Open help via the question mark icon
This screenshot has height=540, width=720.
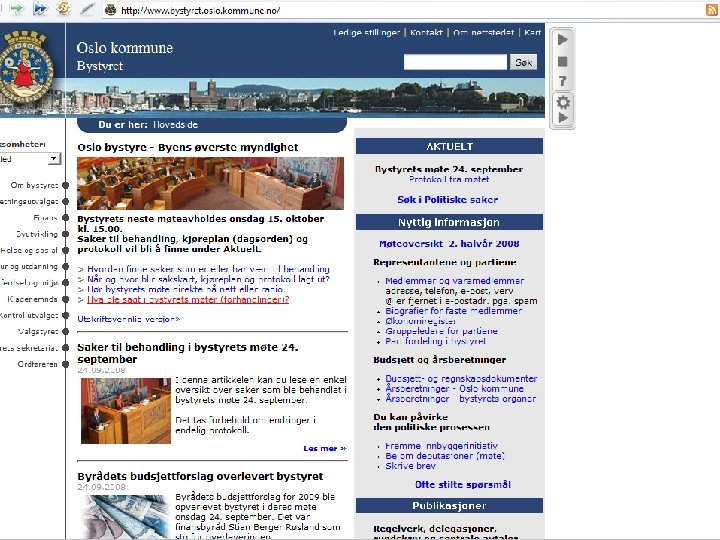[x=562, y=81]
